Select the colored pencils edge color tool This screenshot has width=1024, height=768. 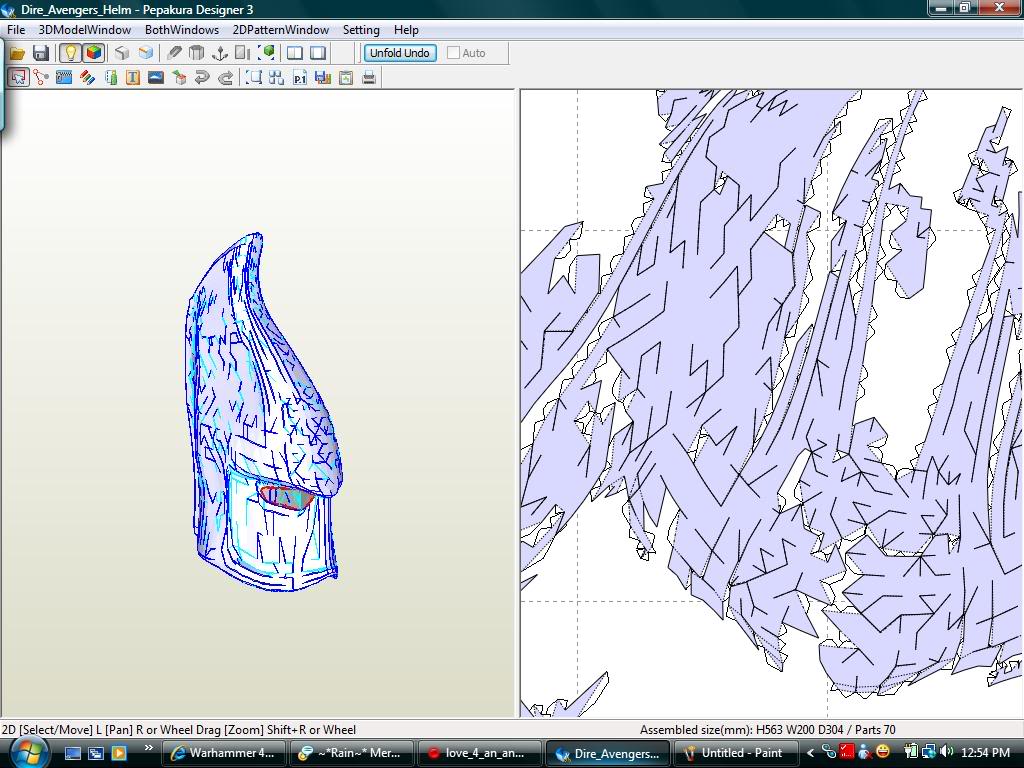(x=88, y=78)
